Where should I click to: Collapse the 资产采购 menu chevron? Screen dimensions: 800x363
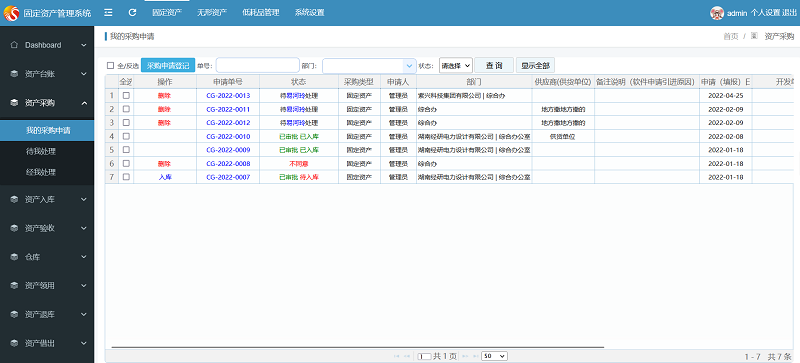click(x=84, y=103)
